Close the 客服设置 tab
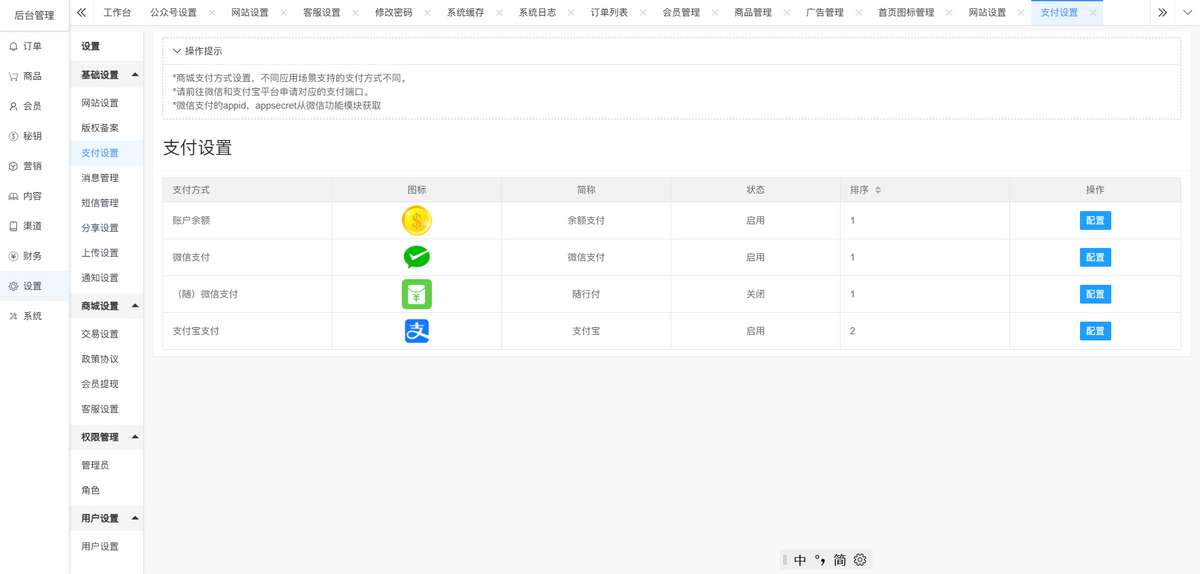1200x574 pixels. 356,13
